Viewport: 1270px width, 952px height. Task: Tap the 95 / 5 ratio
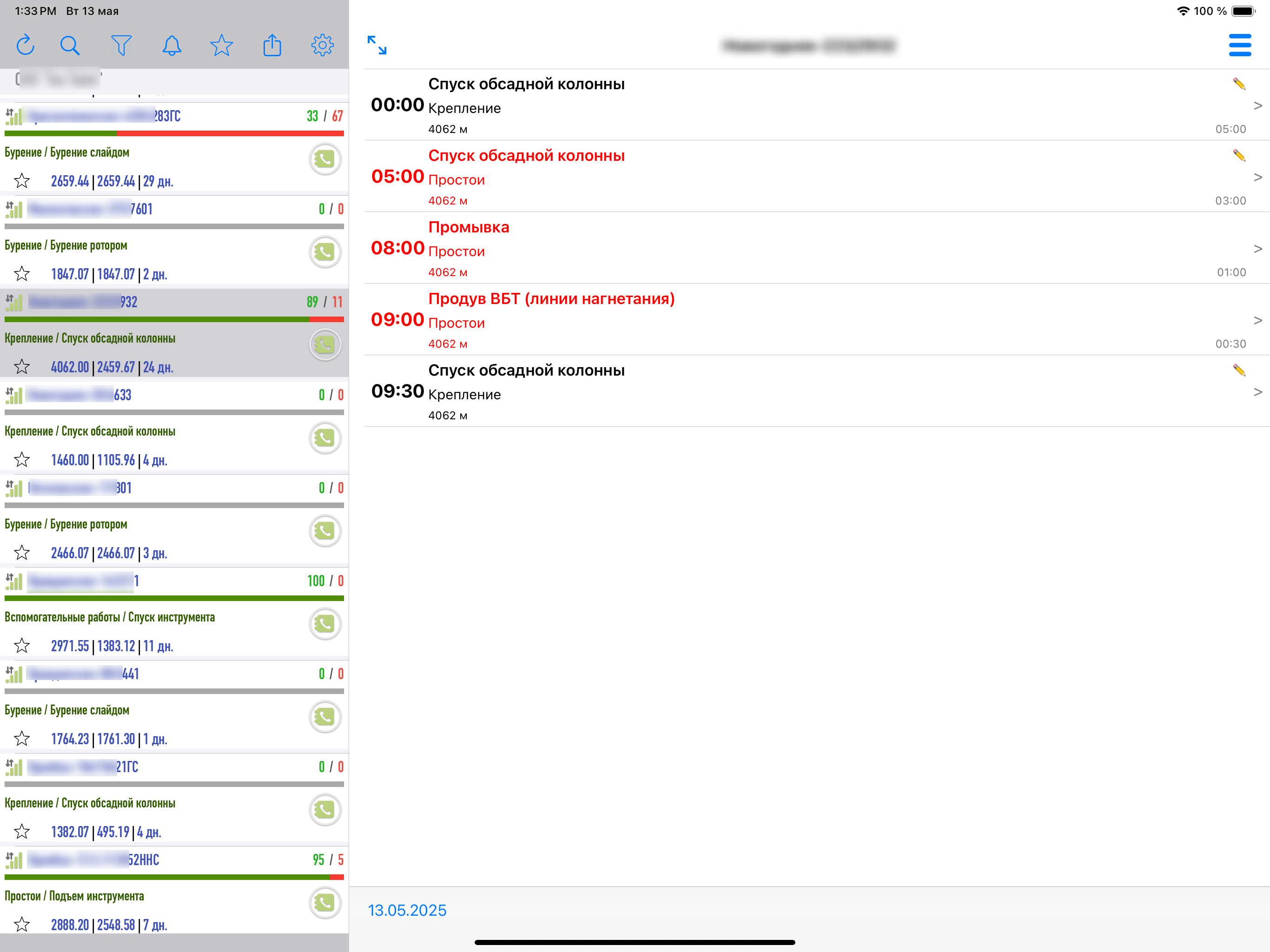pos(328,860)
